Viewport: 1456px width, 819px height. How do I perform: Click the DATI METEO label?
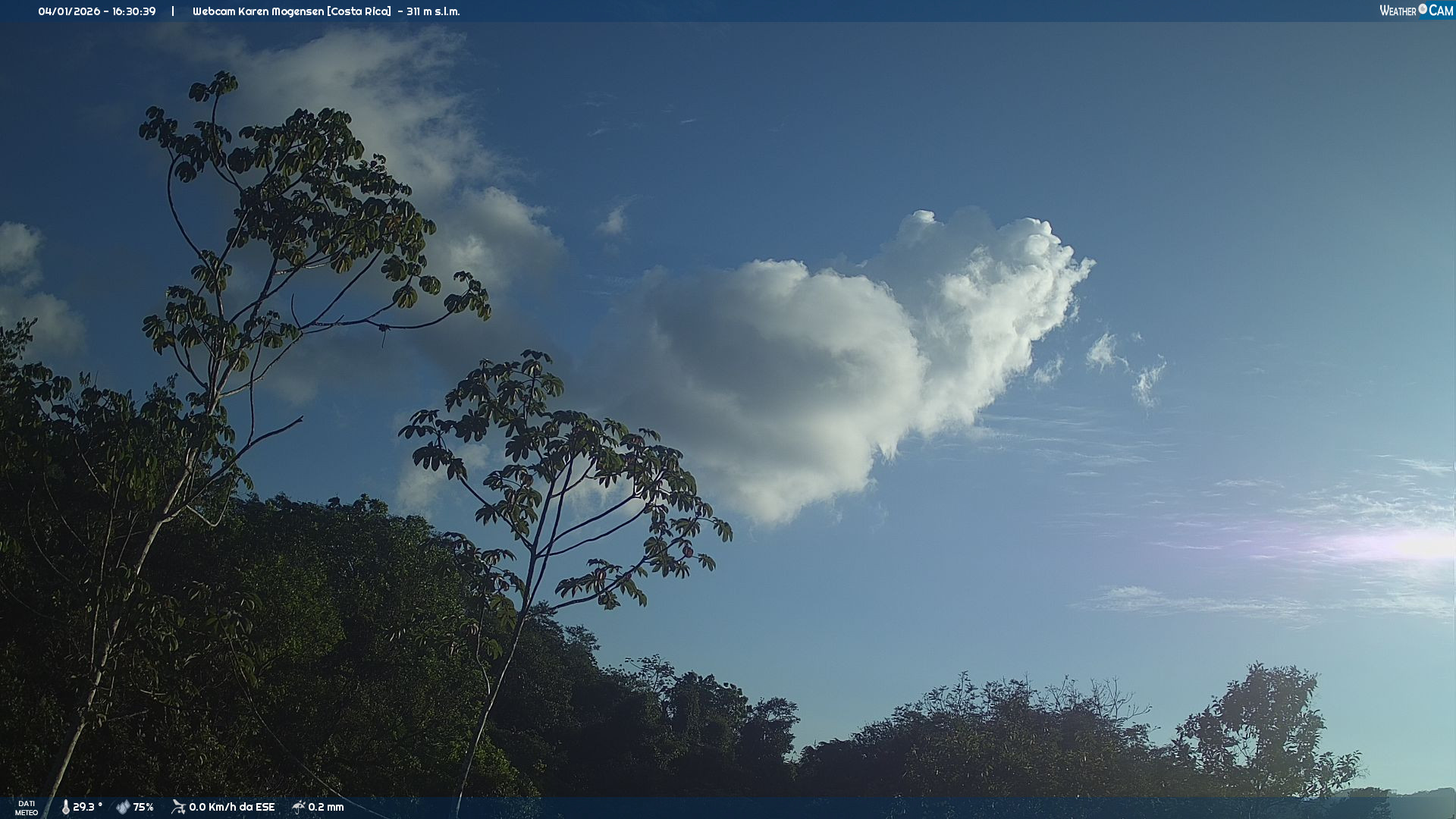click(27, 808)
